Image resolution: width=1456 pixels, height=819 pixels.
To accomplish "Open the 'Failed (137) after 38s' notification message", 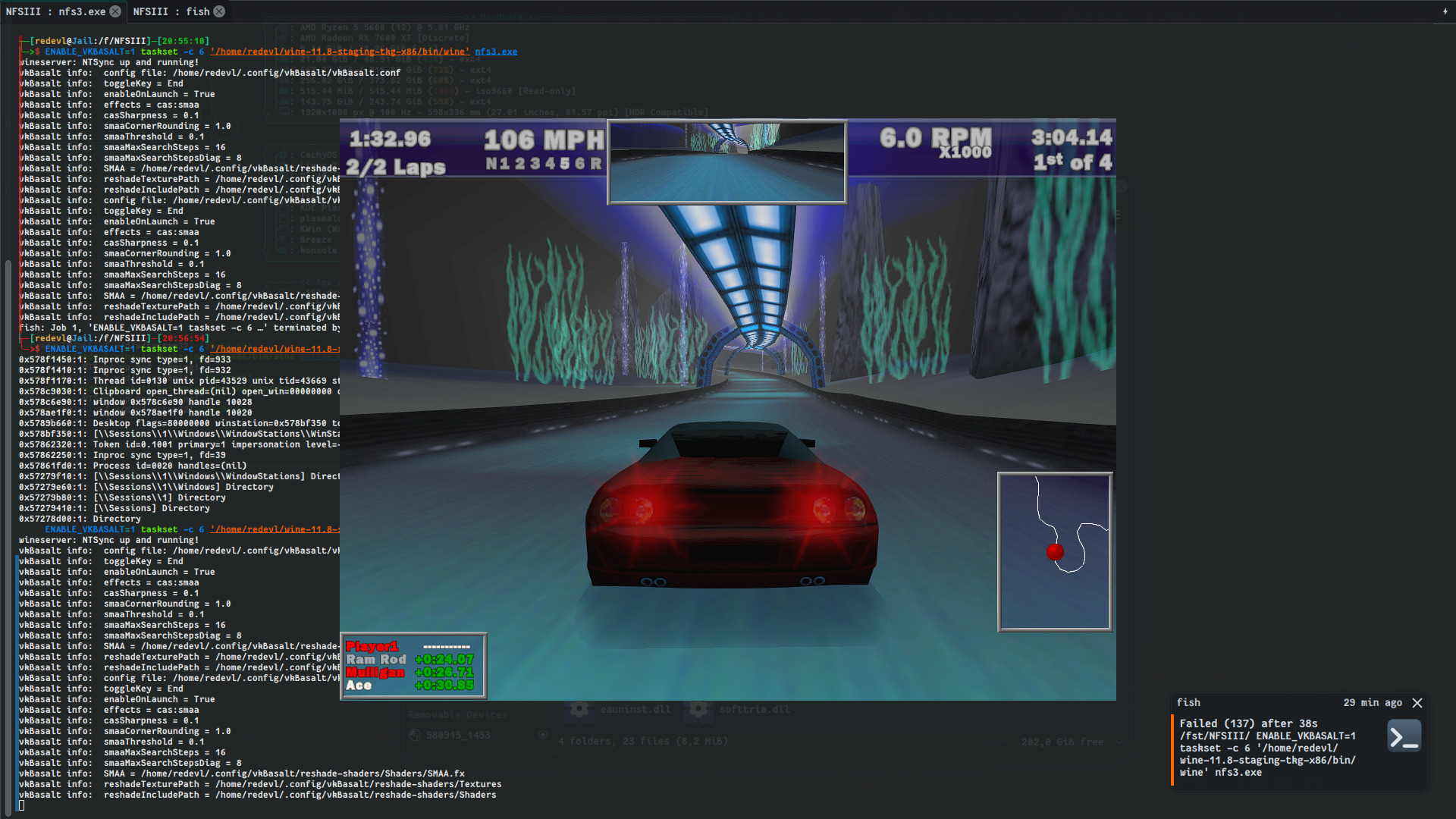I will [x=1267, y=748].
